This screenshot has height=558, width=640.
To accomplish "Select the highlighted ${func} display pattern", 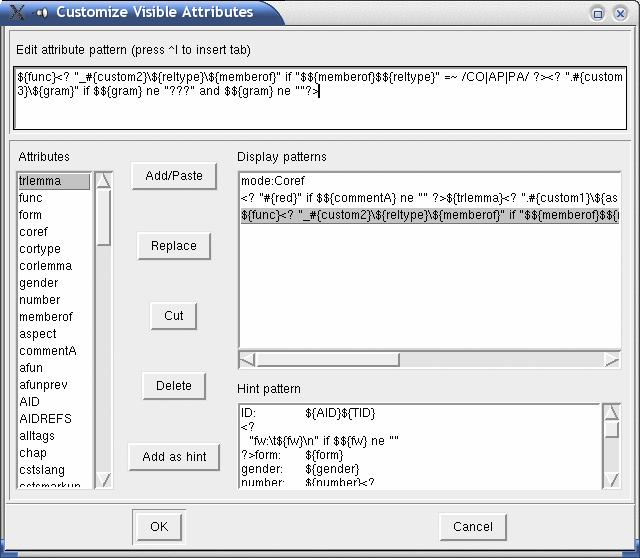I will tap(430, 215).
